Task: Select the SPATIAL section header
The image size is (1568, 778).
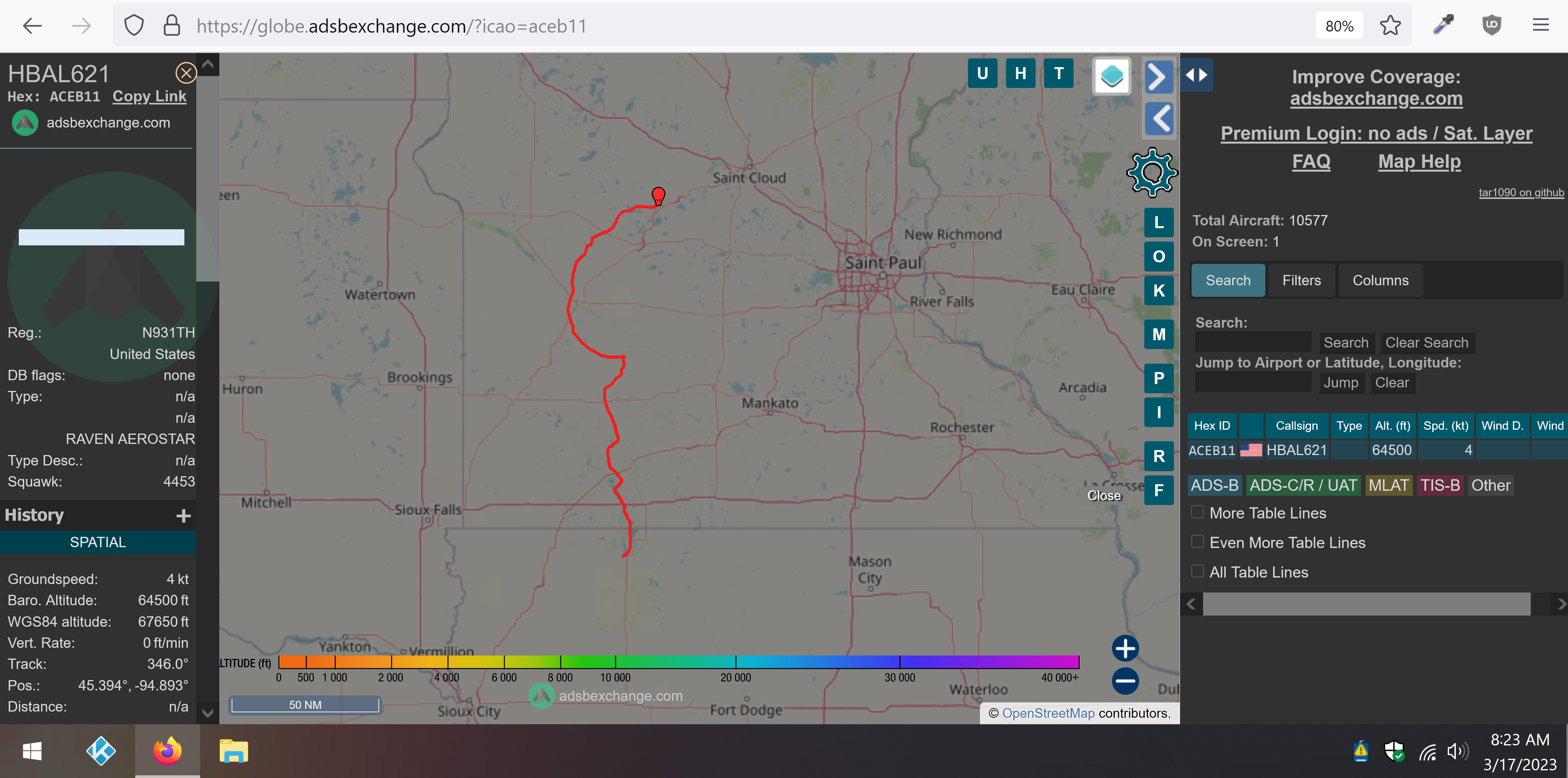Action: [98, 542]
